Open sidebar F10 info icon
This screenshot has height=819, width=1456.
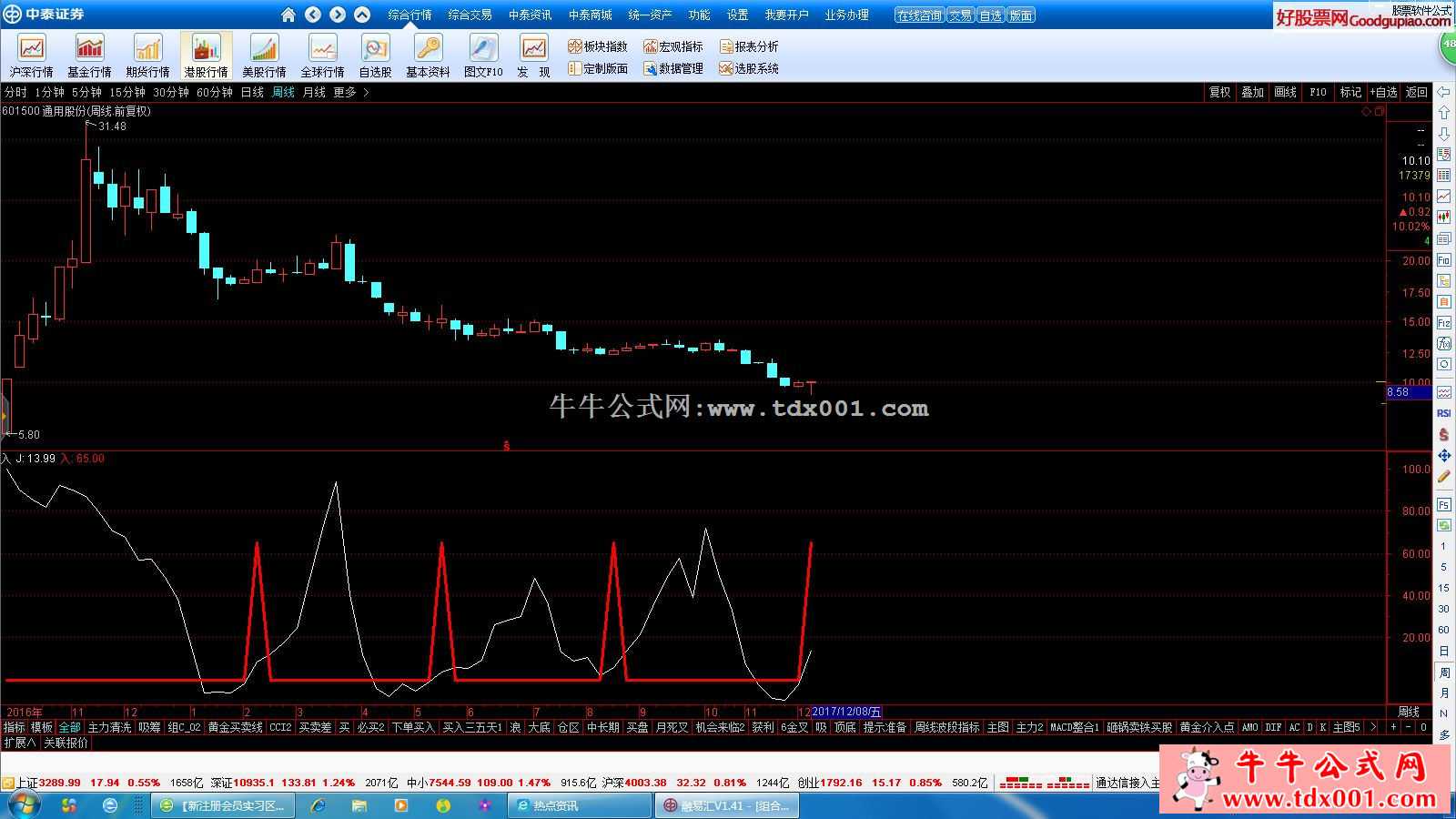click(x=1444, y=260)
